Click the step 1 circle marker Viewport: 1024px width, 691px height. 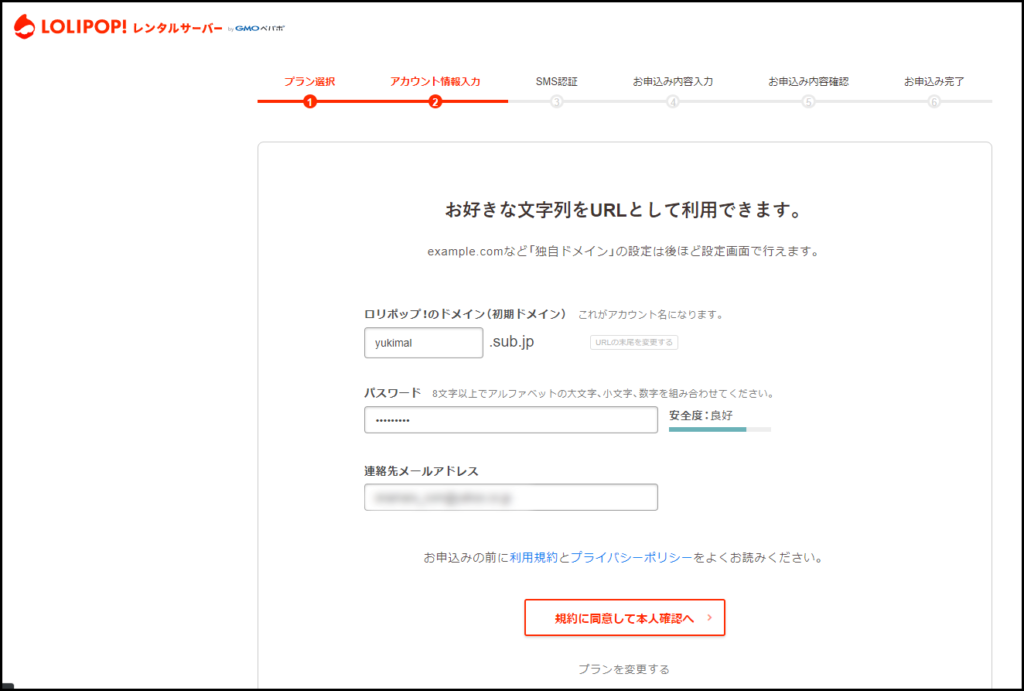point(310,101)
